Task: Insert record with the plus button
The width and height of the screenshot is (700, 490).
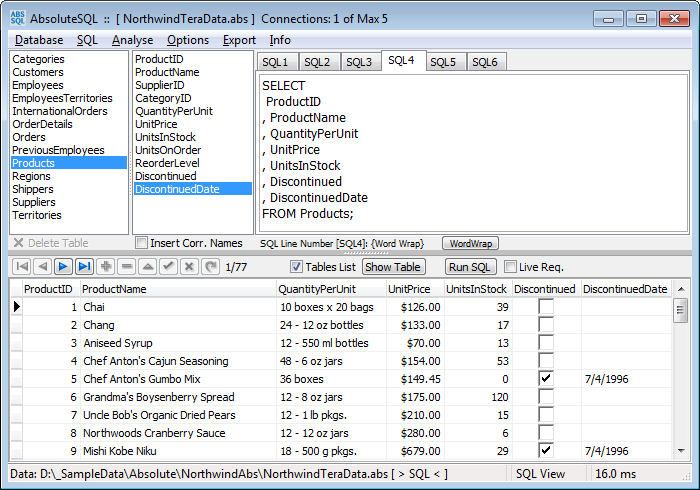Action: 106,267
